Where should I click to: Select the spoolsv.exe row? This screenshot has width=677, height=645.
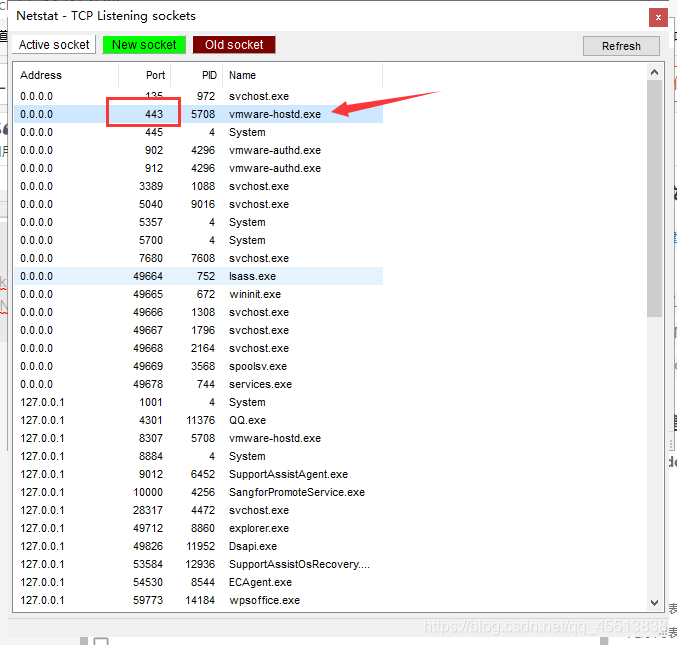point(199,366)
